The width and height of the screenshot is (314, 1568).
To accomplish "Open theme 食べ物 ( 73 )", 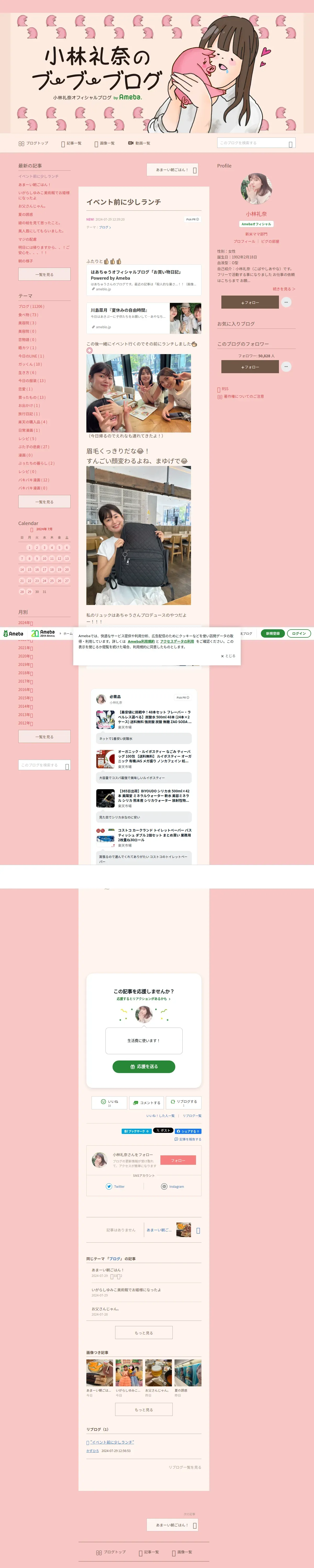I will [28, 315].
